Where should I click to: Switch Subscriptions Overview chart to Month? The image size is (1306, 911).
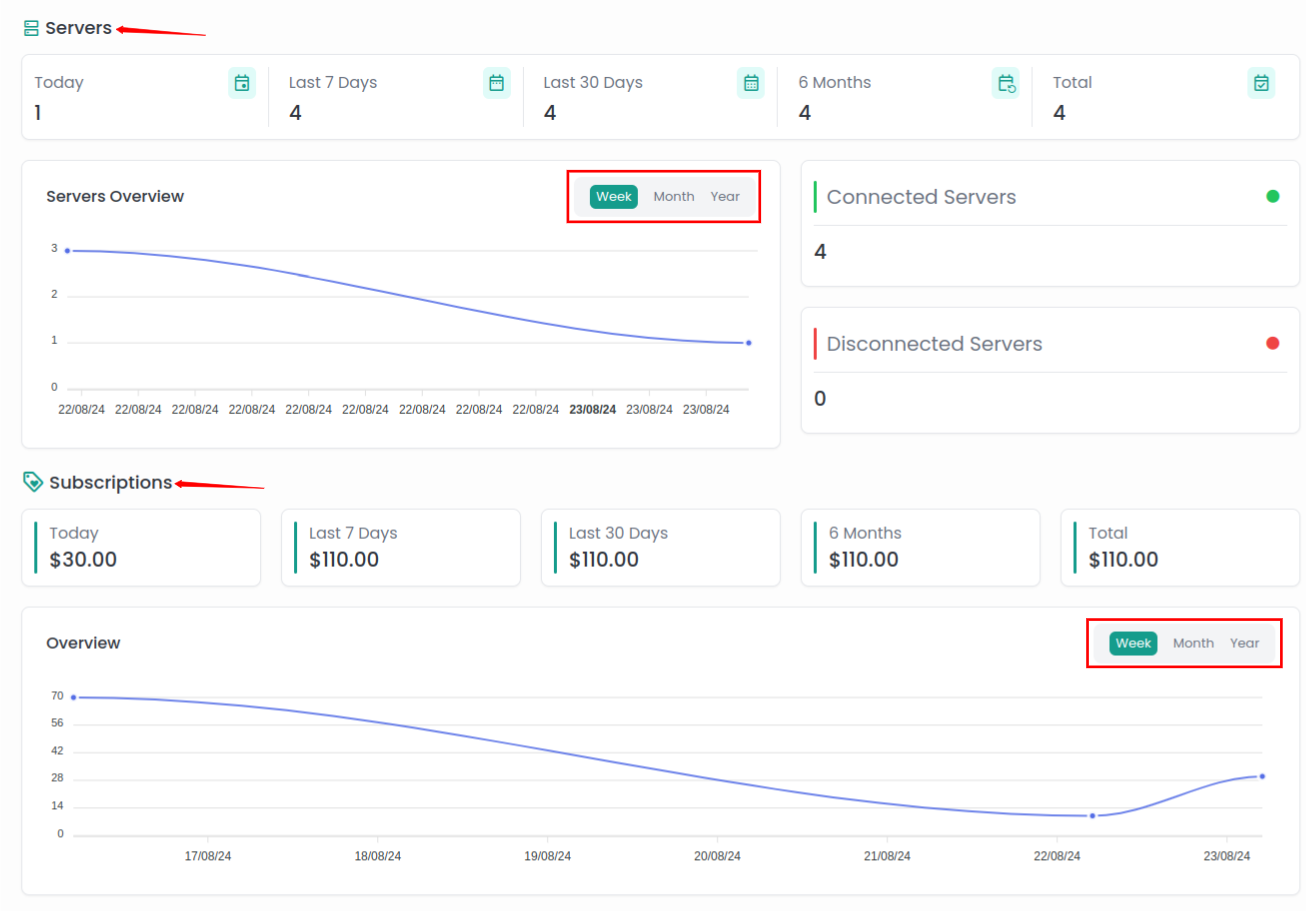tap(1193, 643)
